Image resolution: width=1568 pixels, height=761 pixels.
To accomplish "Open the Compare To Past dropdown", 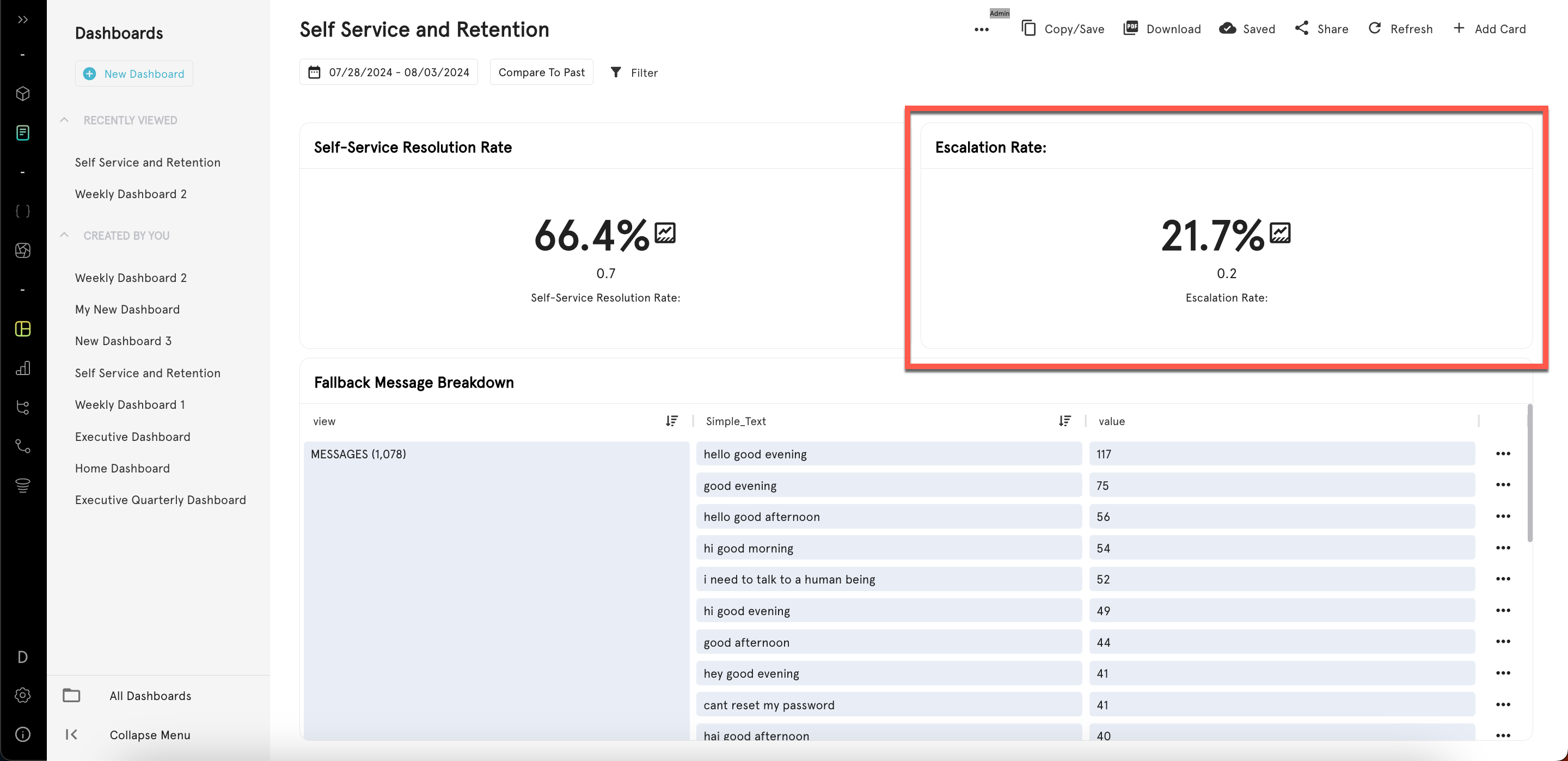I will pyautogui.click(x=541, y=72).
